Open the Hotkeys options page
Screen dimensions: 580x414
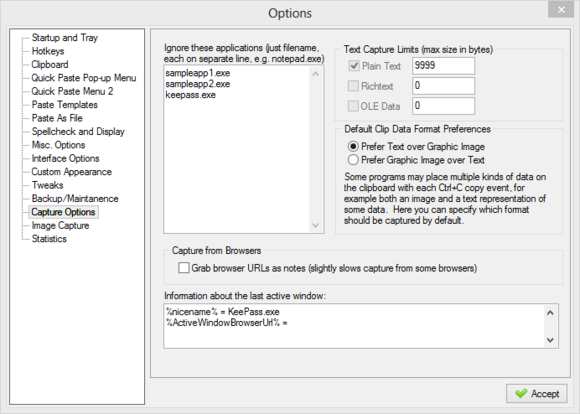pos(48,51)
